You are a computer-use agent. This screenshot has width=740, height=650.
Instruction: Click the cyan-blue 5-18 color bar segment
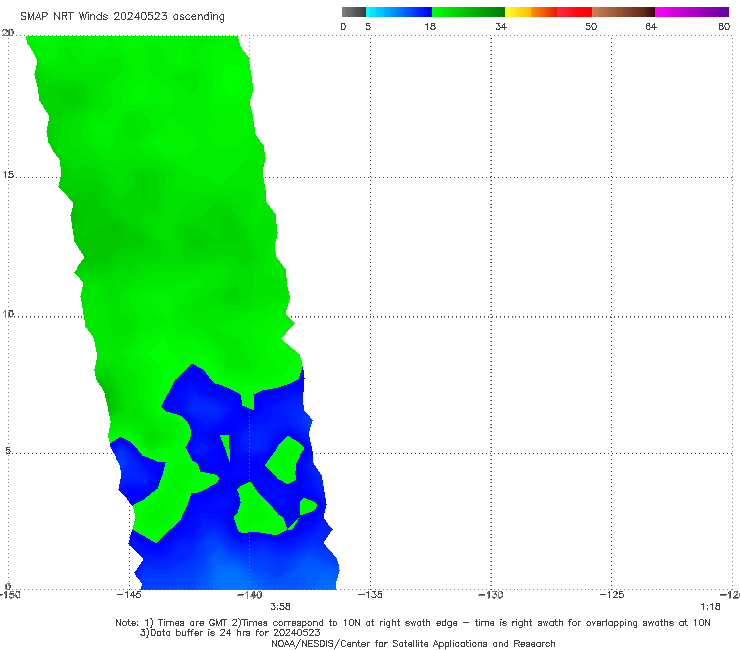click(x=399, y=12)
